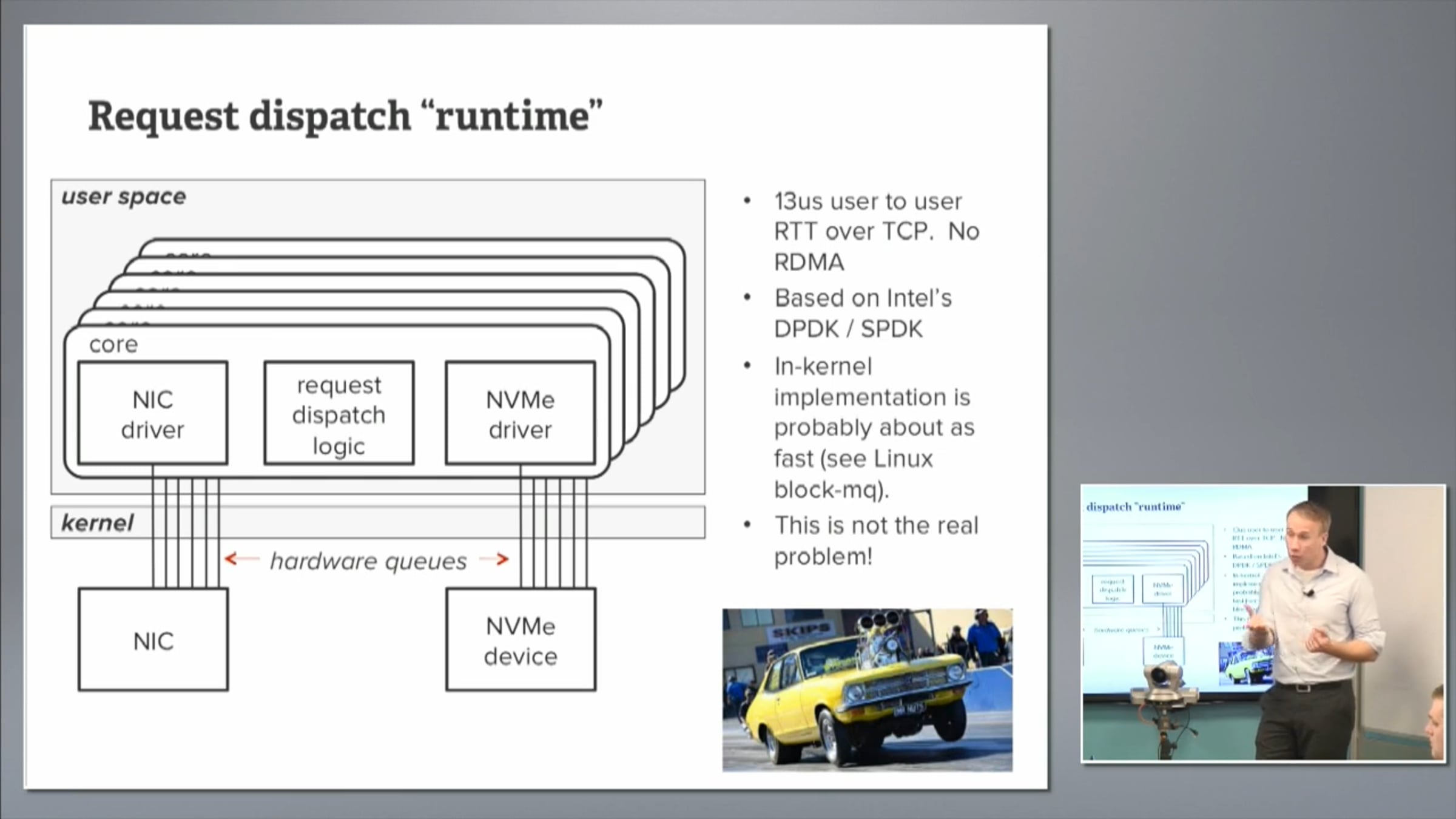
Task: Click the kernel label
Action: [x=98, y=523]
